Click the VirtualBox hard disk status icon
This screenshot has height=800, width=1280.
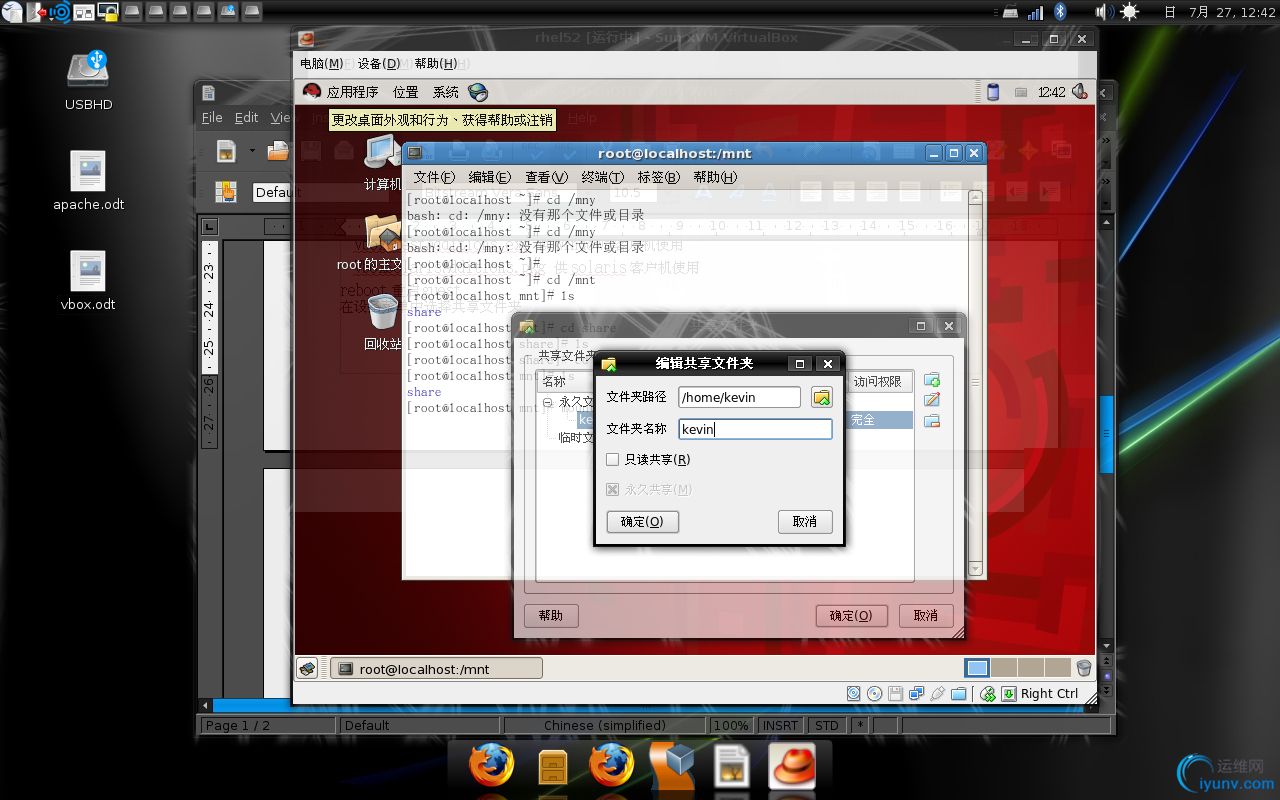(853, 693)
